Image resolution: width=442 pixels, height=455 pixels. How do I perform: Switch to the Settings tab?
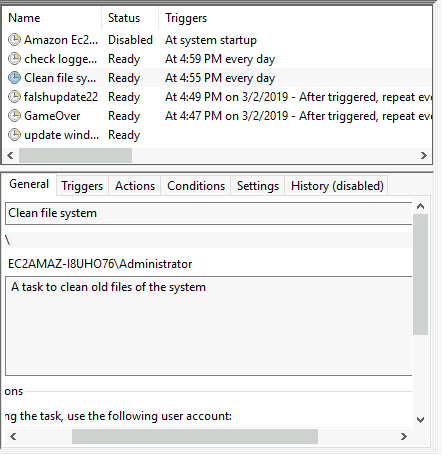tap(258, 186)
